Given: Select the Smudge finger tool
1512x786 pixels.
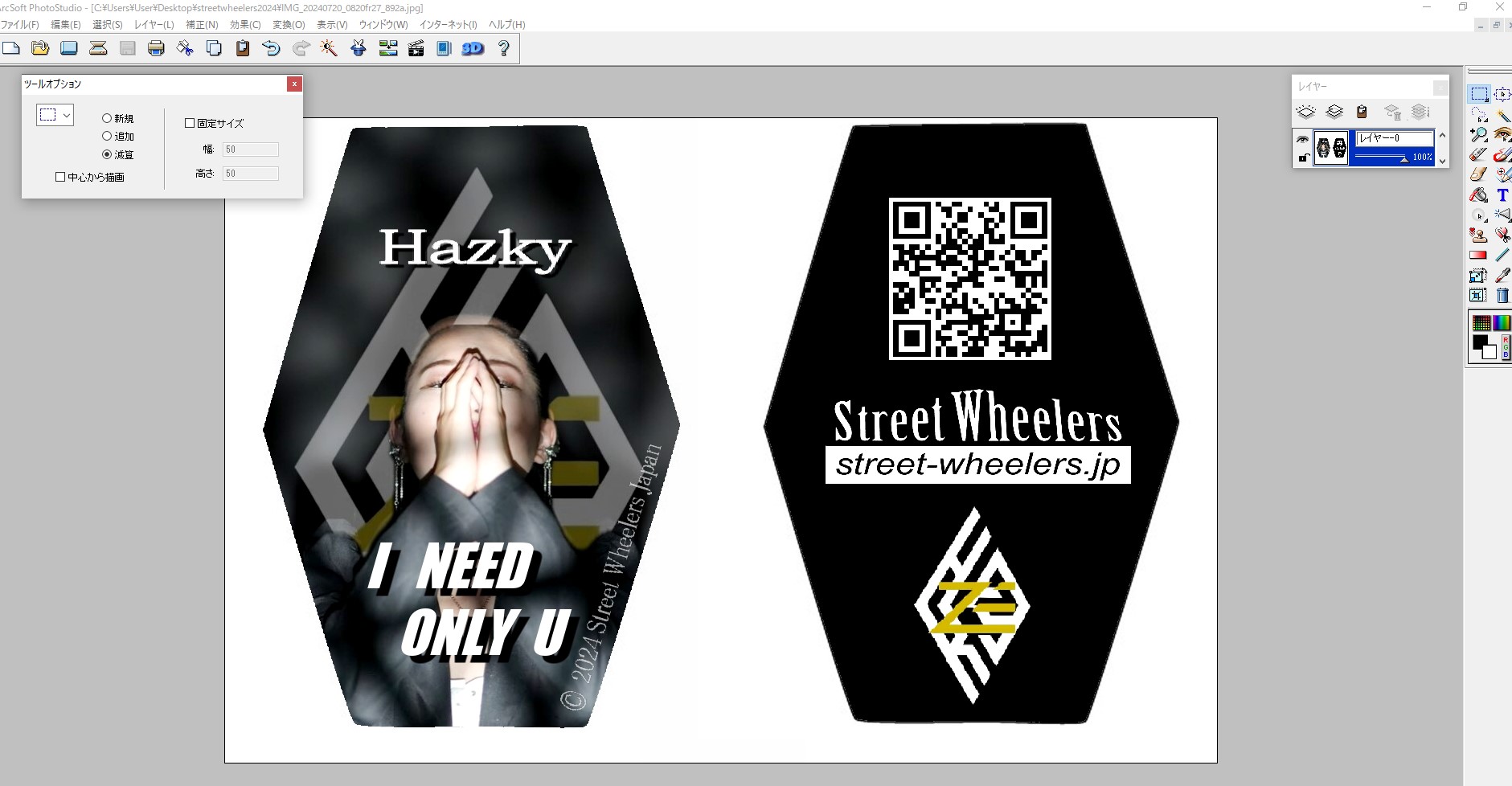Looking at the screenshot, I should pos(1479,174).
